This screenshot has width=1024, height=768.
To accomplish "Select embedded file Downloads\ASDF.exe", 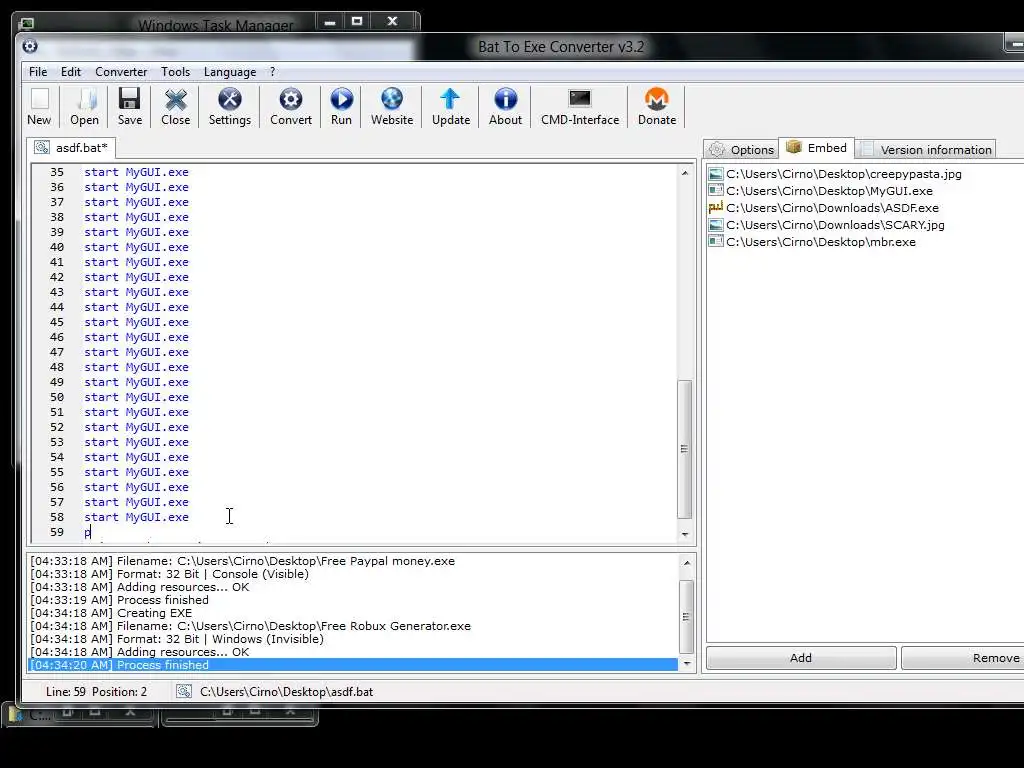I will pyautogui.click(x=833, y=208).
